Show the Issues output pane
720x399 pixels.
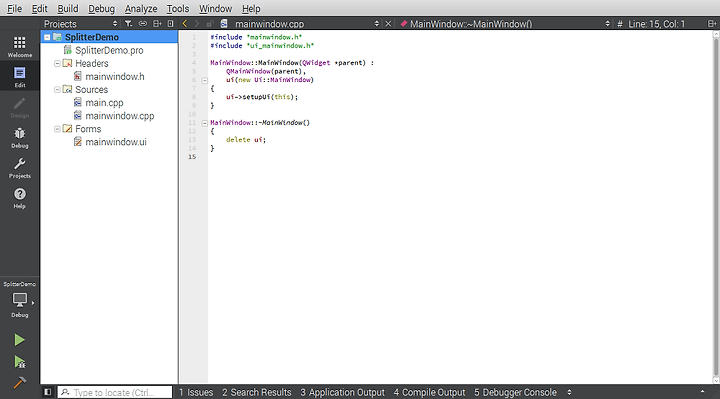click(196, 393)
